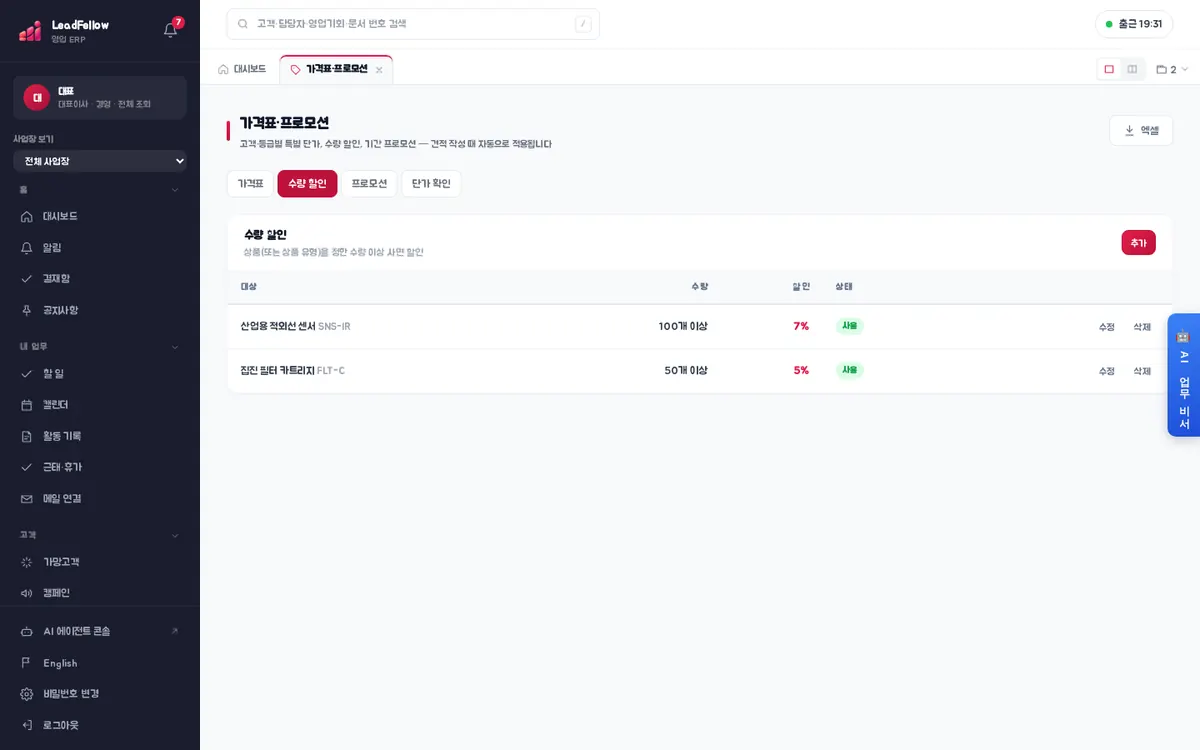Focus the 고객·담당자 search field

tap(413, 24)
